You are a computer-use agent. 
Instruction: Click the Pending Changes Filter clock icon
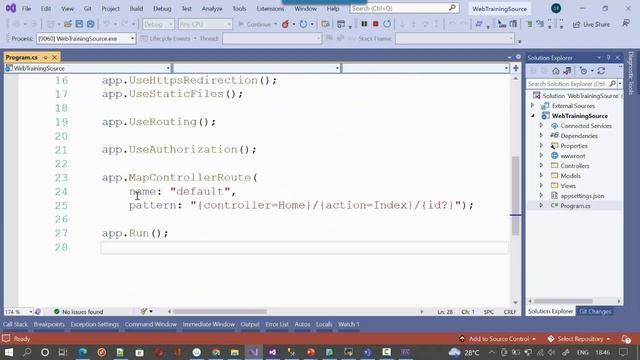(583, 71)
